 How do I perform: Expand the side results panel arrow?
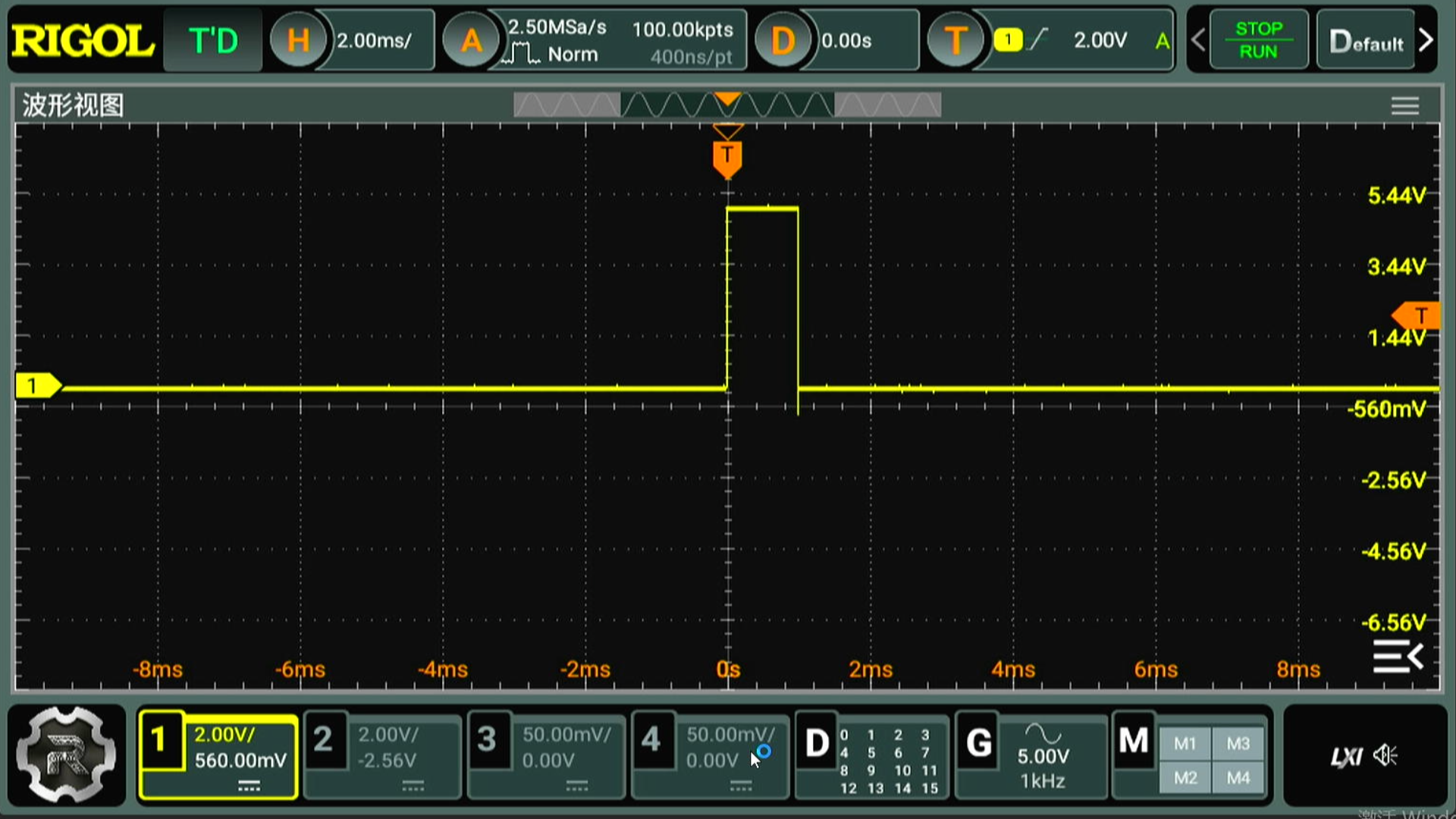1398,657
